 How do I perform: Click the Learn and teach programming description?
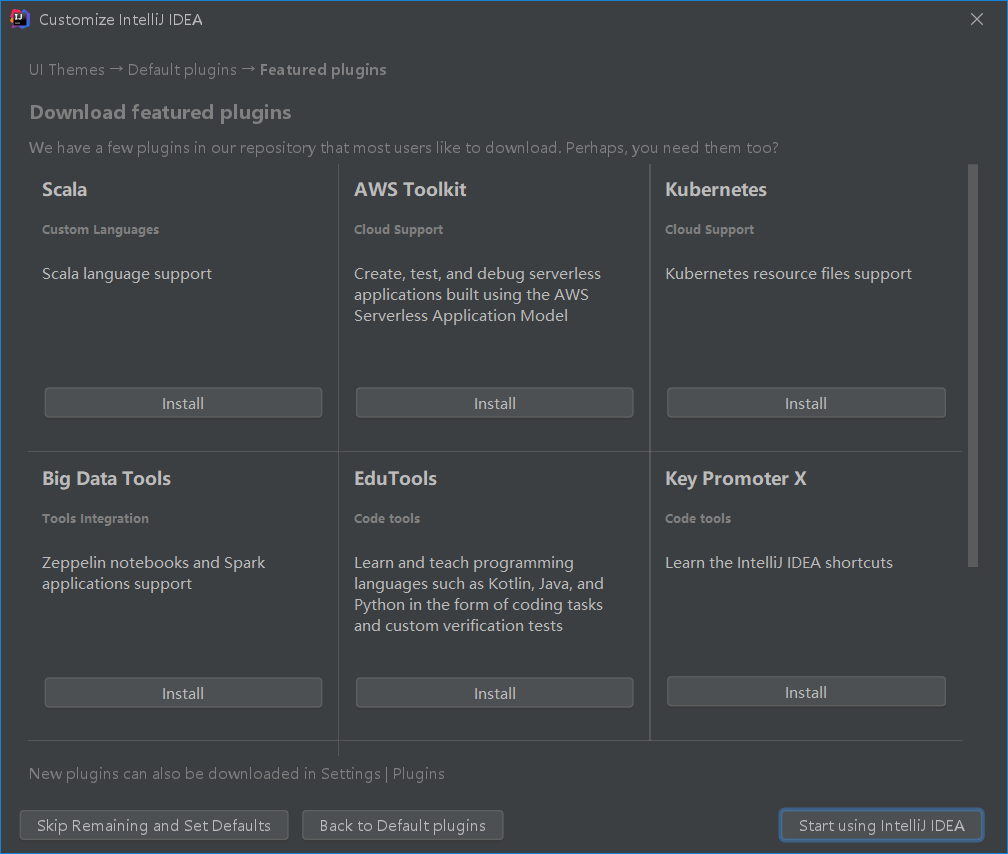[479, 594]
